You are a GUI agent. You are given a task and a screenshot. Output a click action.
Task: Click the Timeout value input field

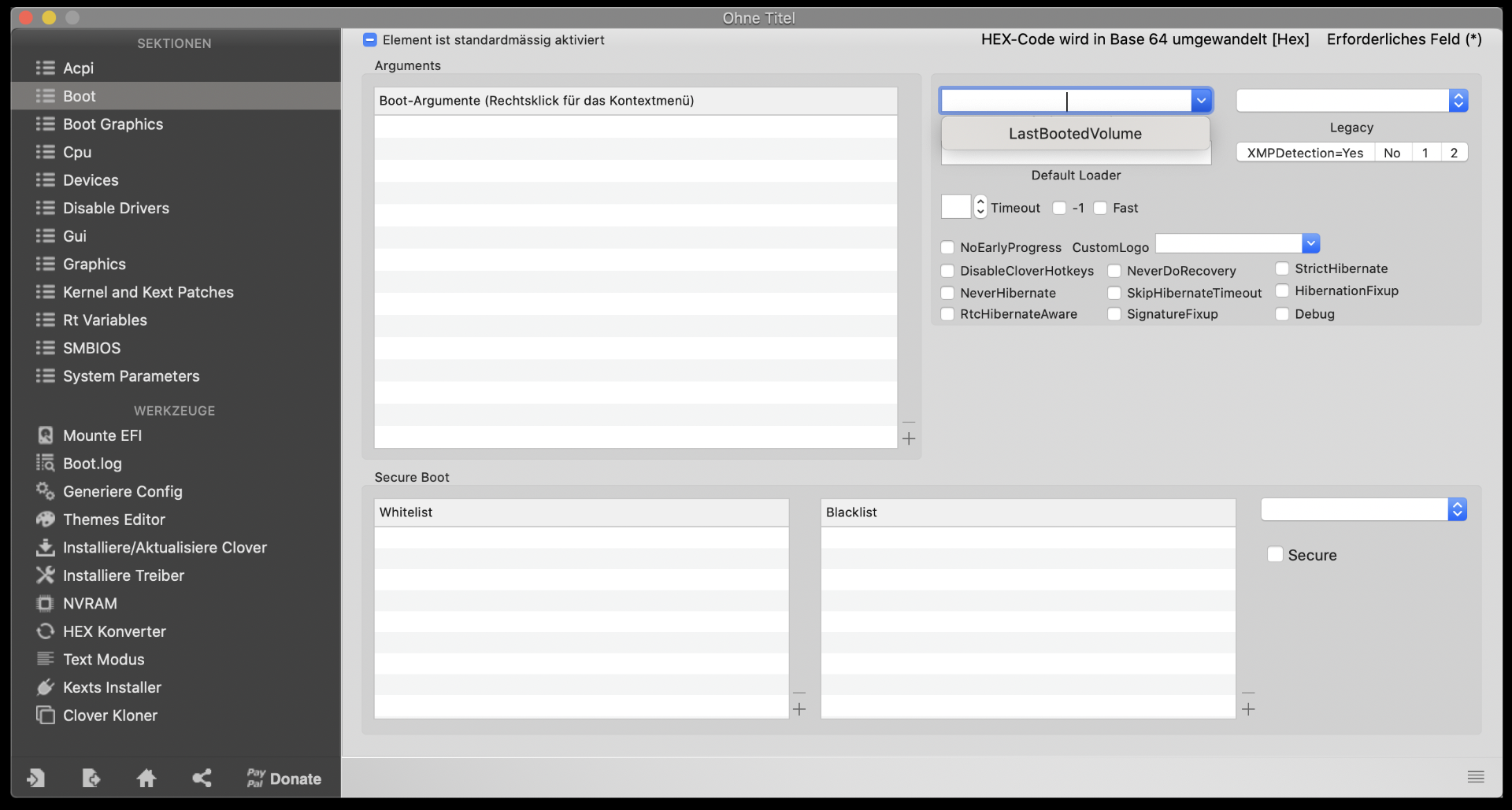point(956,206)
